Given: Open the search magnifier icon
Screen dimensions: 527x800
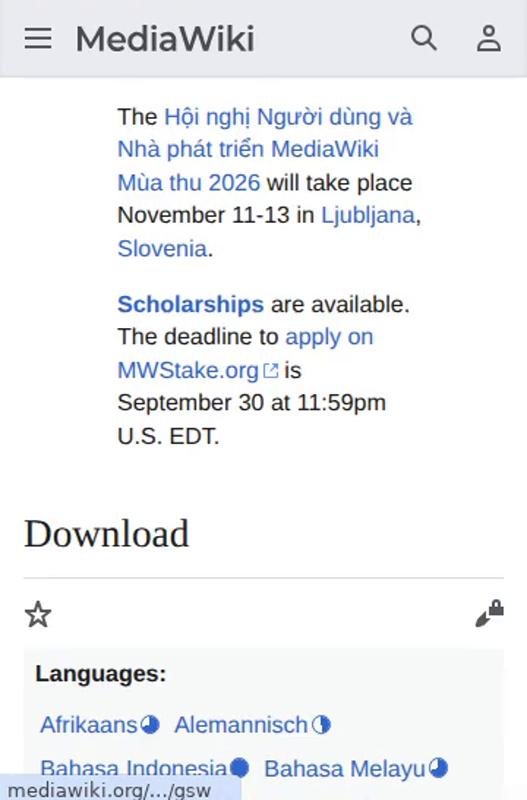Looking at the screenshot, I should point(424,39).
